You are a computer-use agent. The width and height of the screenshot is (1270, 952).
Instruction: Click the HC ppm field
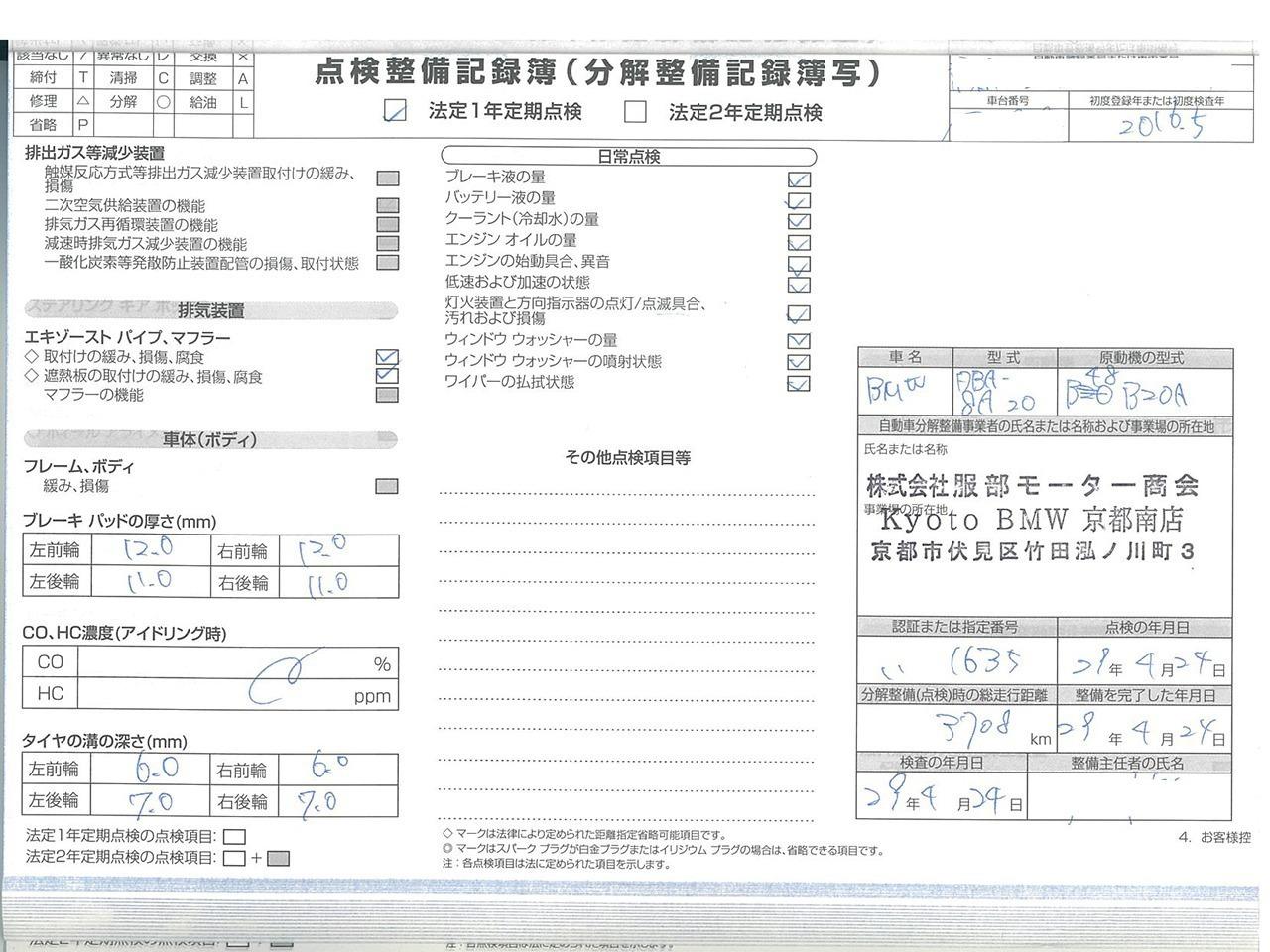(238, 694)
